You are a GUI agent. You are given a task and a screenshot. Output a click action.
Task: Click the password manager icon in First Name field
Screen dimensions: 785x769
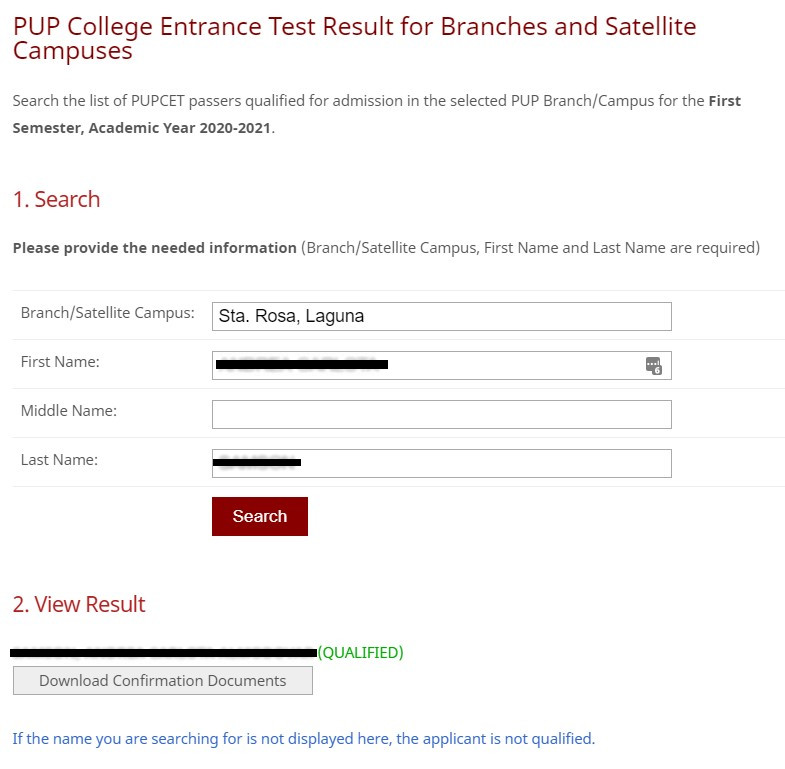(x=654, y=366)
